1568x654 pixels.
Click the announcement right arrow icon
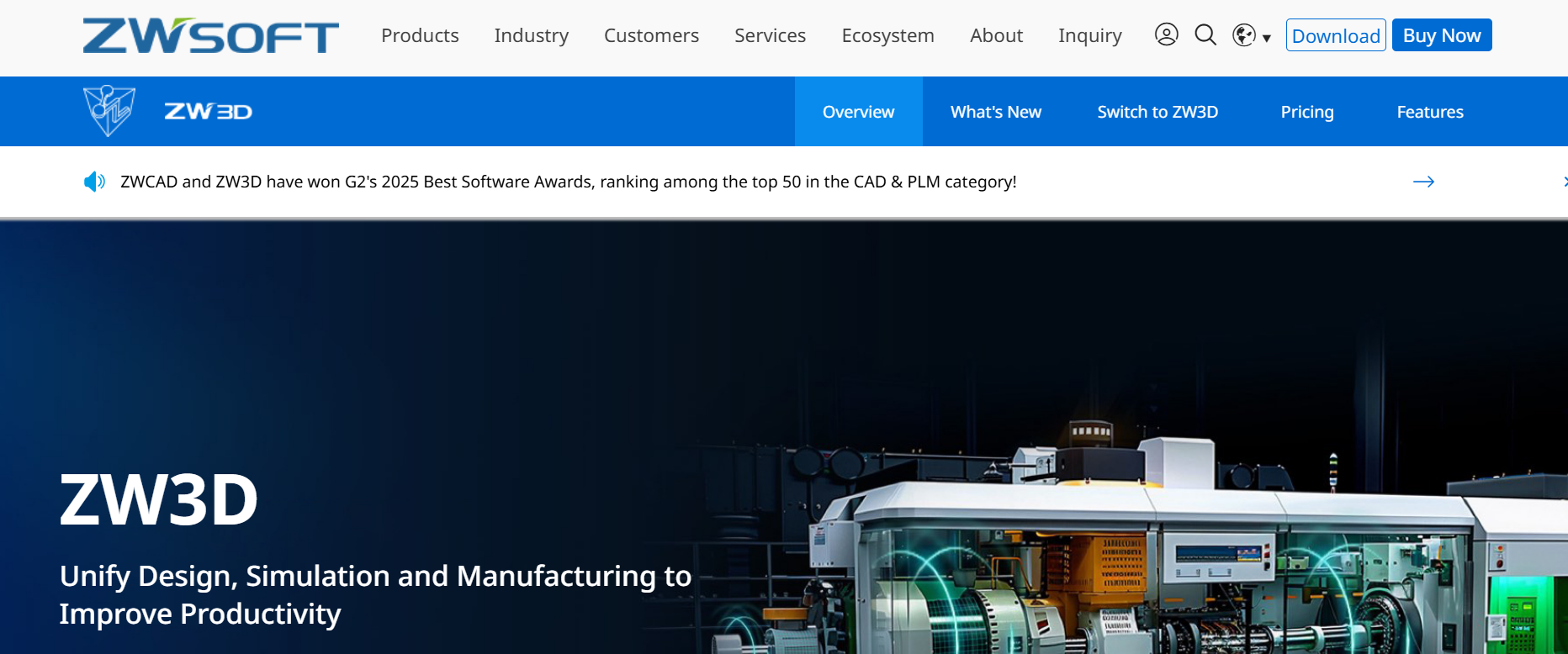pos(1423,182)
